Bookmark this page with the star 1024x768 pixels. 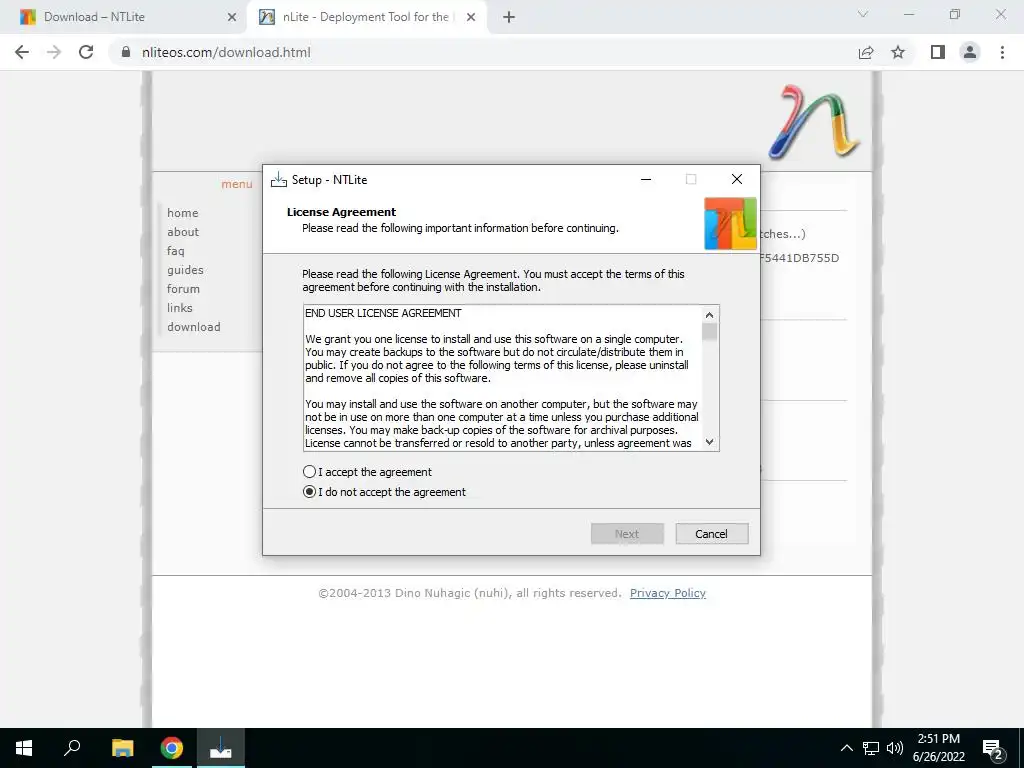898,52
